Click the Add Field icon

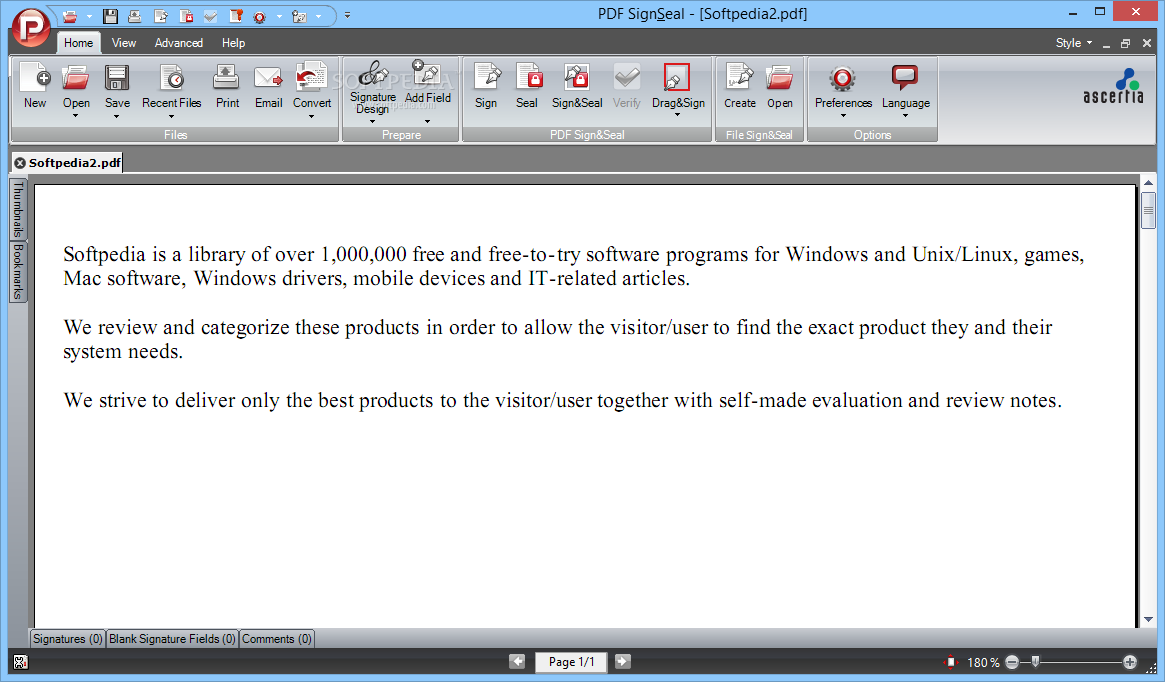click(427, 74)
